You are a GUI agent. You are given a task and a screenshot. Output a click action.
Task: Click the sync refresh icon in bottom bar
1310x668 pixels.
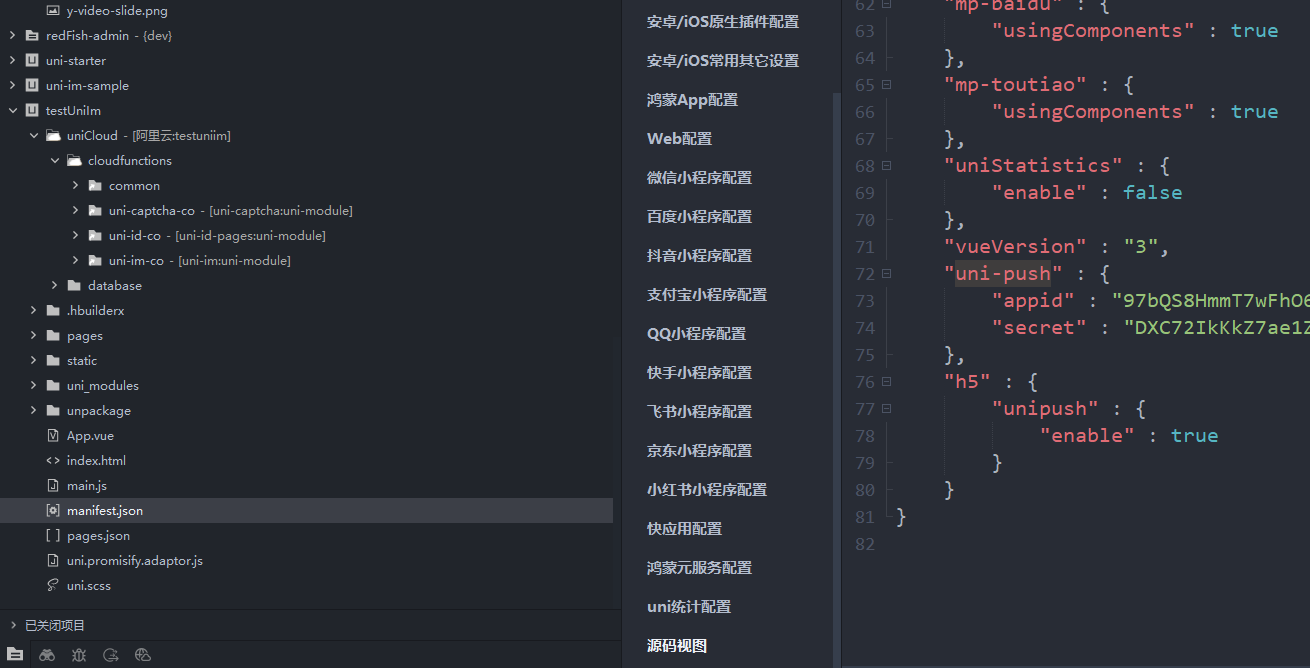[111, 655]
